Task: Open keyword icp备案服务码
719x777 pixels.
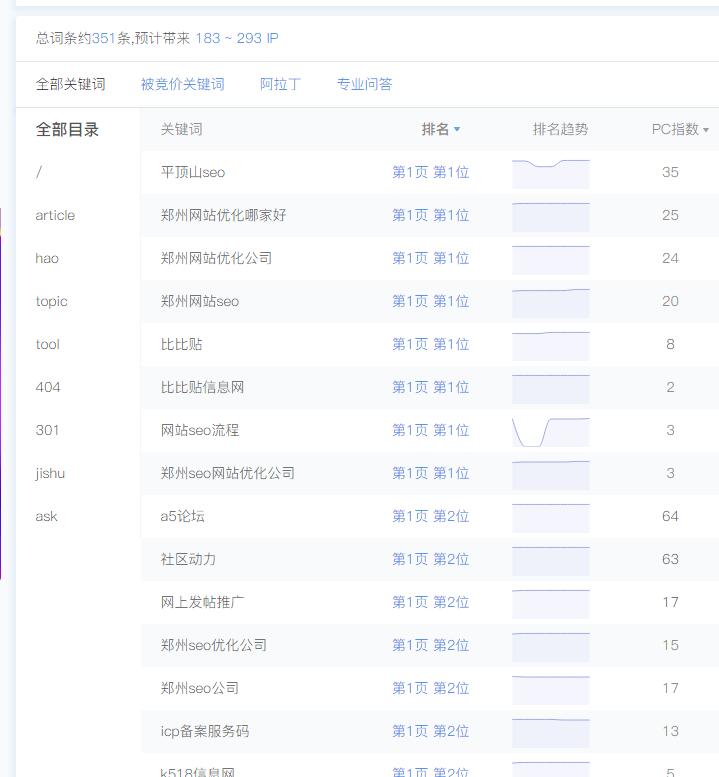Action: (205, 731)
